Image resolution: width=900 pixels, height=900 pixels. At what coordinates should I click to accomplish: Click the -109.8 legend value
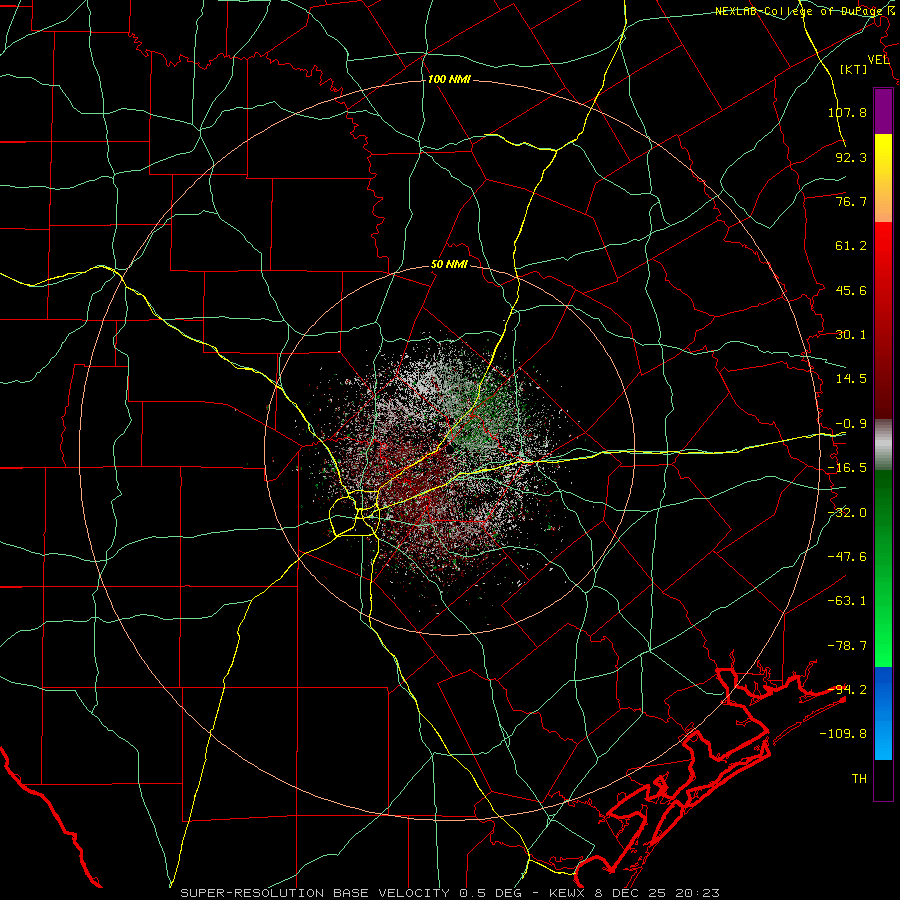coord(843,734)
